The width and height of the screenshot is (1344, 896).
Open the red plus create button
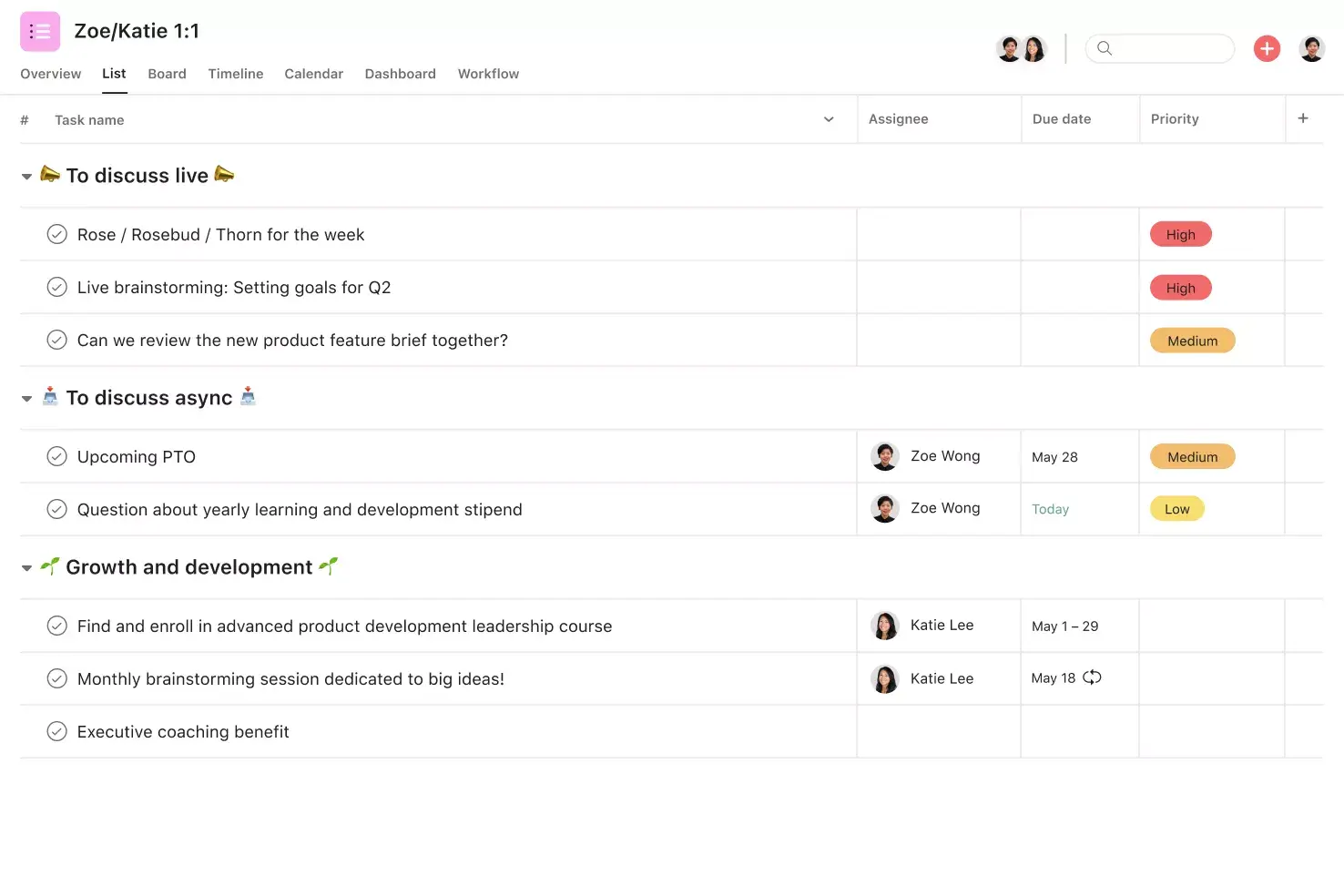pos(1267,48)
